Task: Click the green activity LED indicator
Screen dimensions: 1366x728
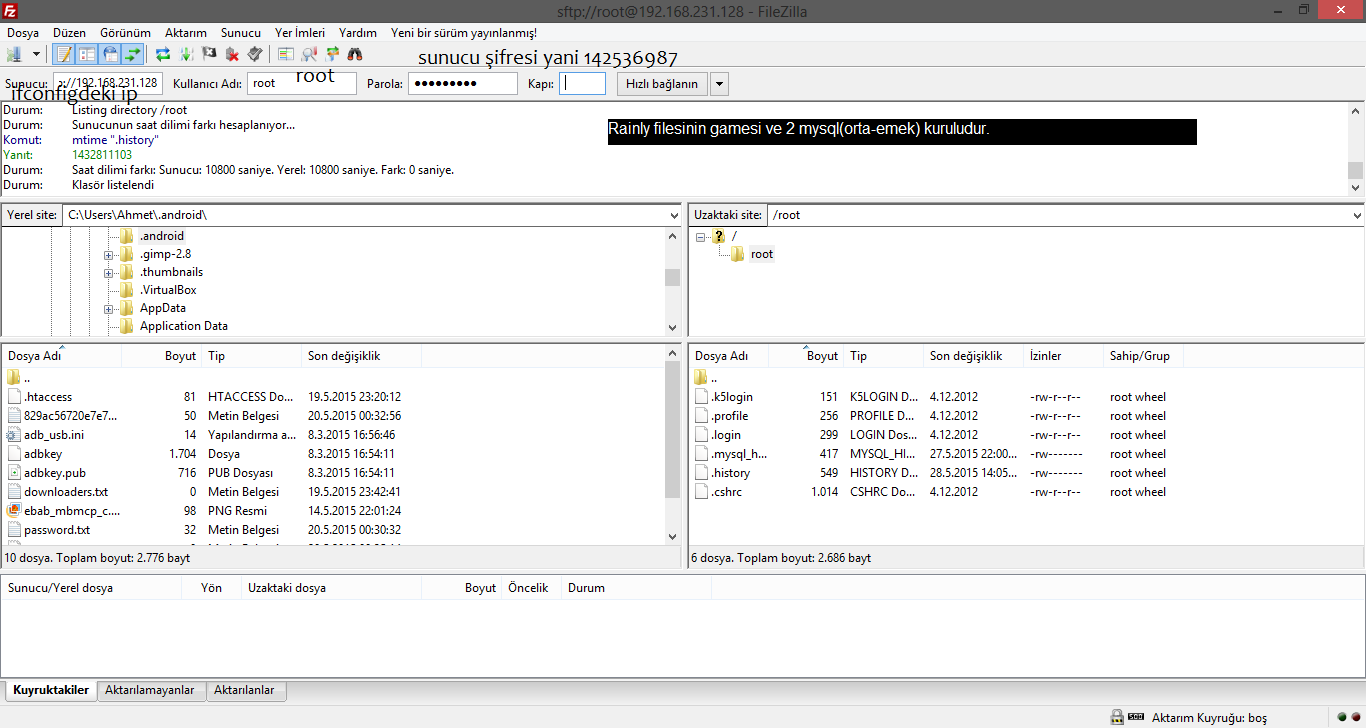Action: coord(1342,717)
